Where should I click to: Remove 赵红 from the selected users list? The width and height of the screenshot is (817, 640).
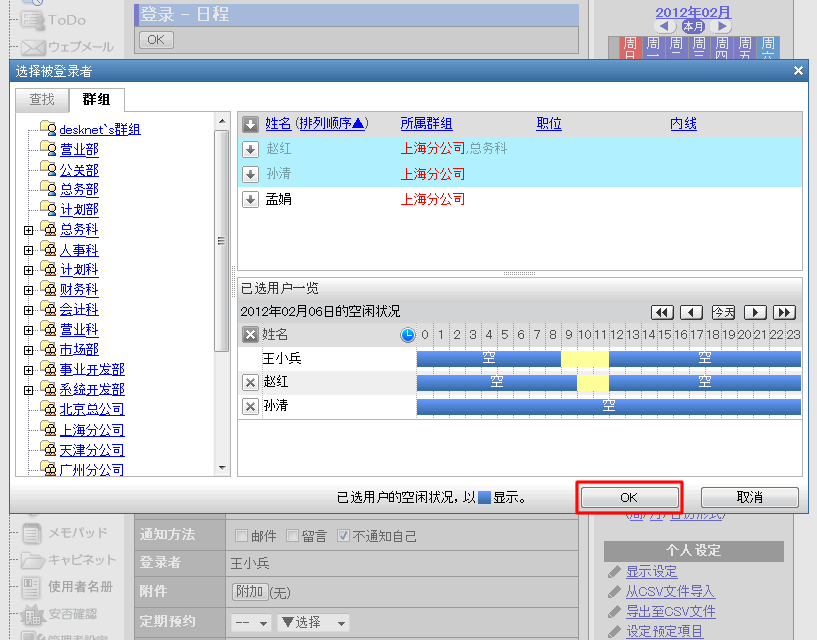pyautogui.click(x=250, y=382)
